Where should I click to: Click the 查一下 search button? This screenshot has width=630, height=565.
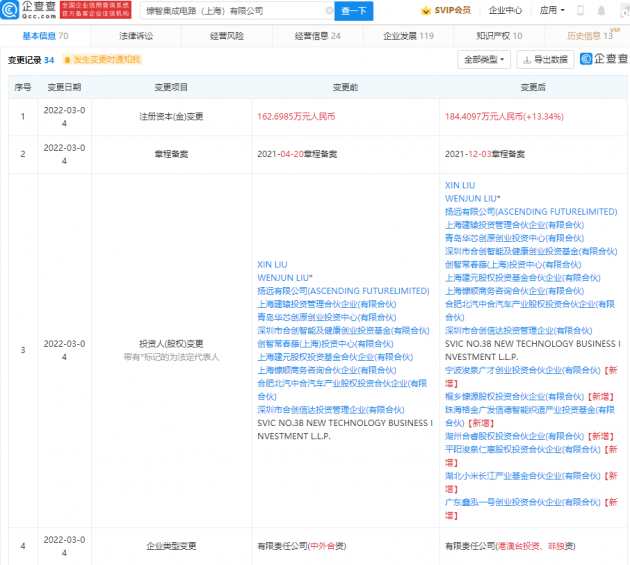pos(354,11)
